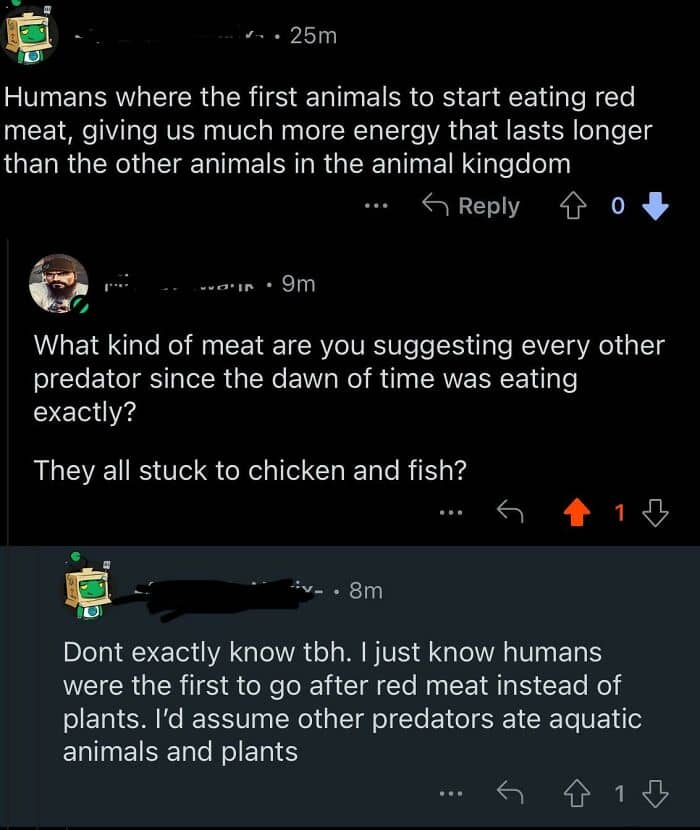700x830 pixels.
Task: Click the 9m timestamp of the second comment
Action: (x=298, y=284)
